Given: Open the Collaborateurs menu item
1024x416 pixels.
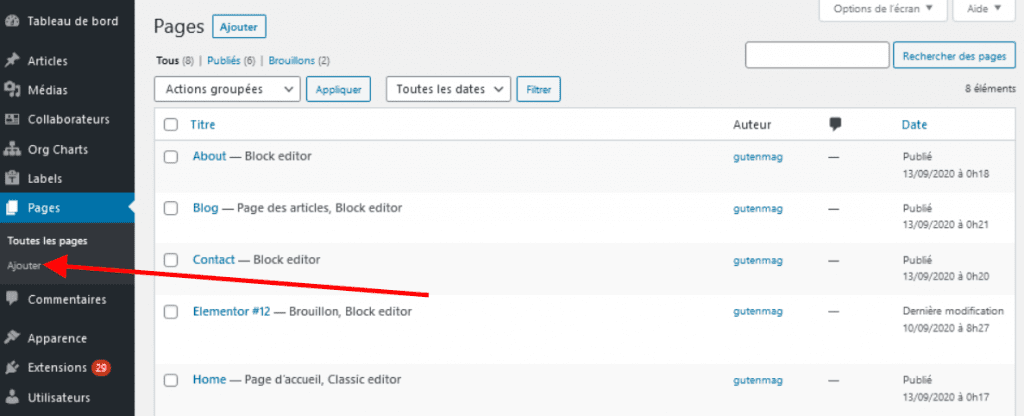Looking at the screenshot, I should coord(69,120).
